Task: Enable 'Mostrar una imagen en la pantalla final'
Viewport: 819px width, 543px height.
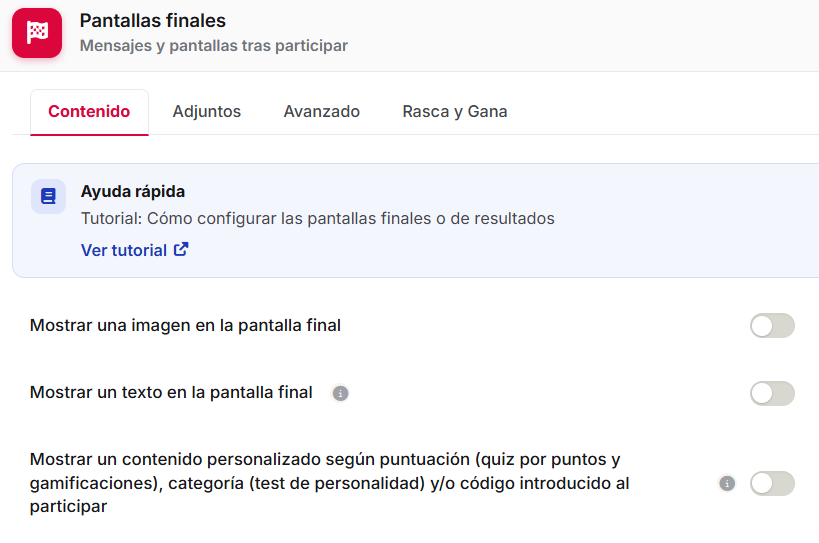Action: click(x=773, y=326)
